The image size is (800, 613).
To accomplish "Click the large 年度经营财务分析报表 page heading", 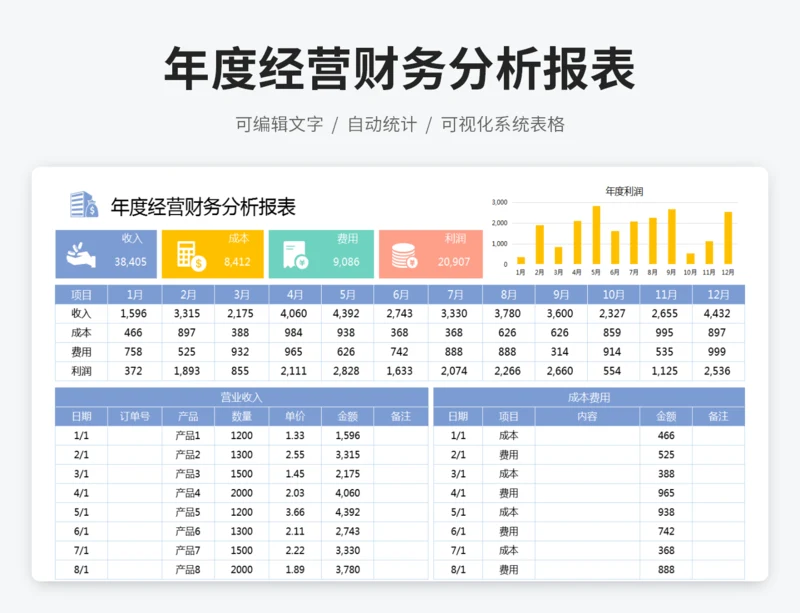I will pyautogui.click(x=399, y=69).
